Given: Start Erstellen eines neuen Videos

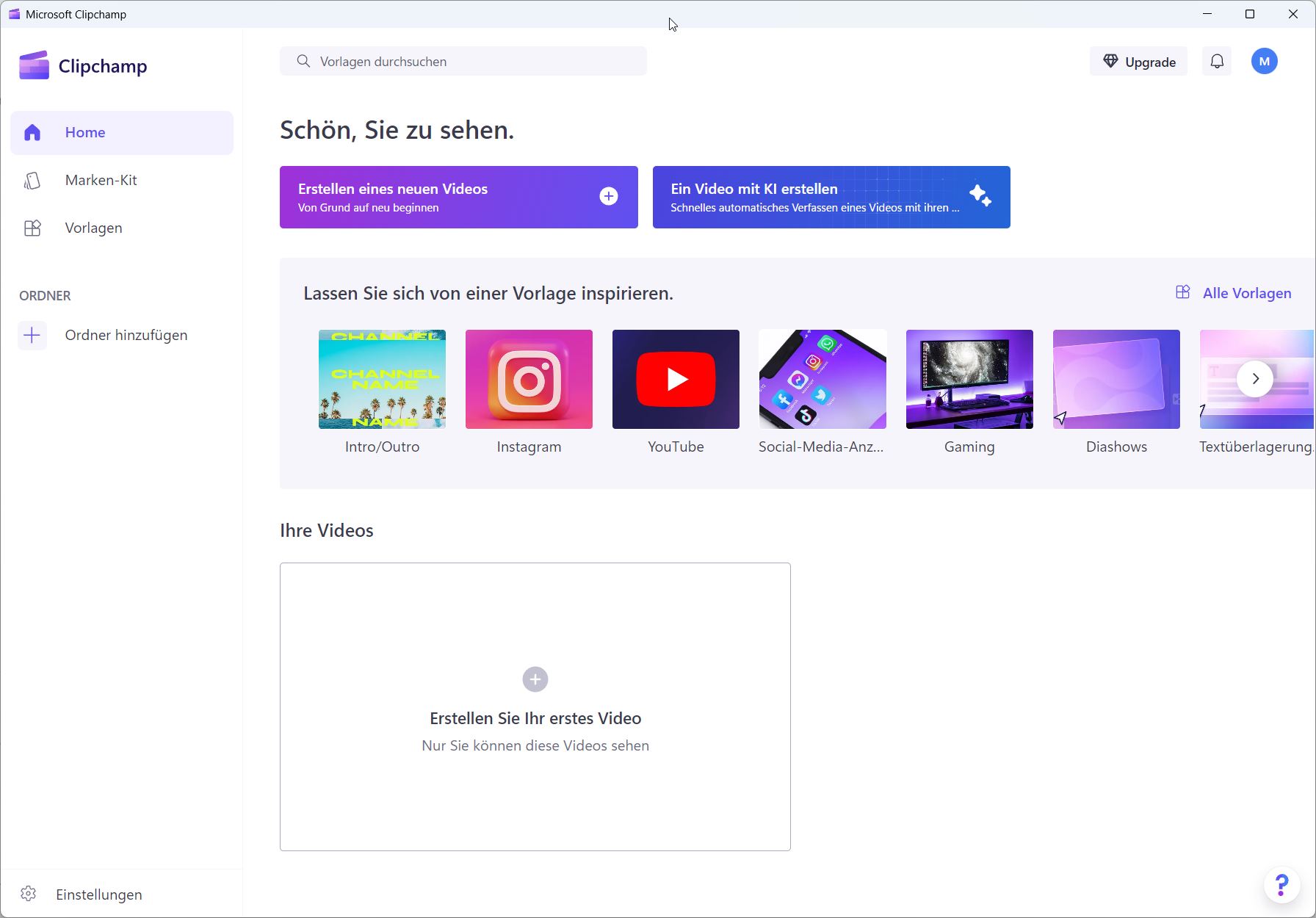Looking at the screenshot, I should click(x=459, y=197).
